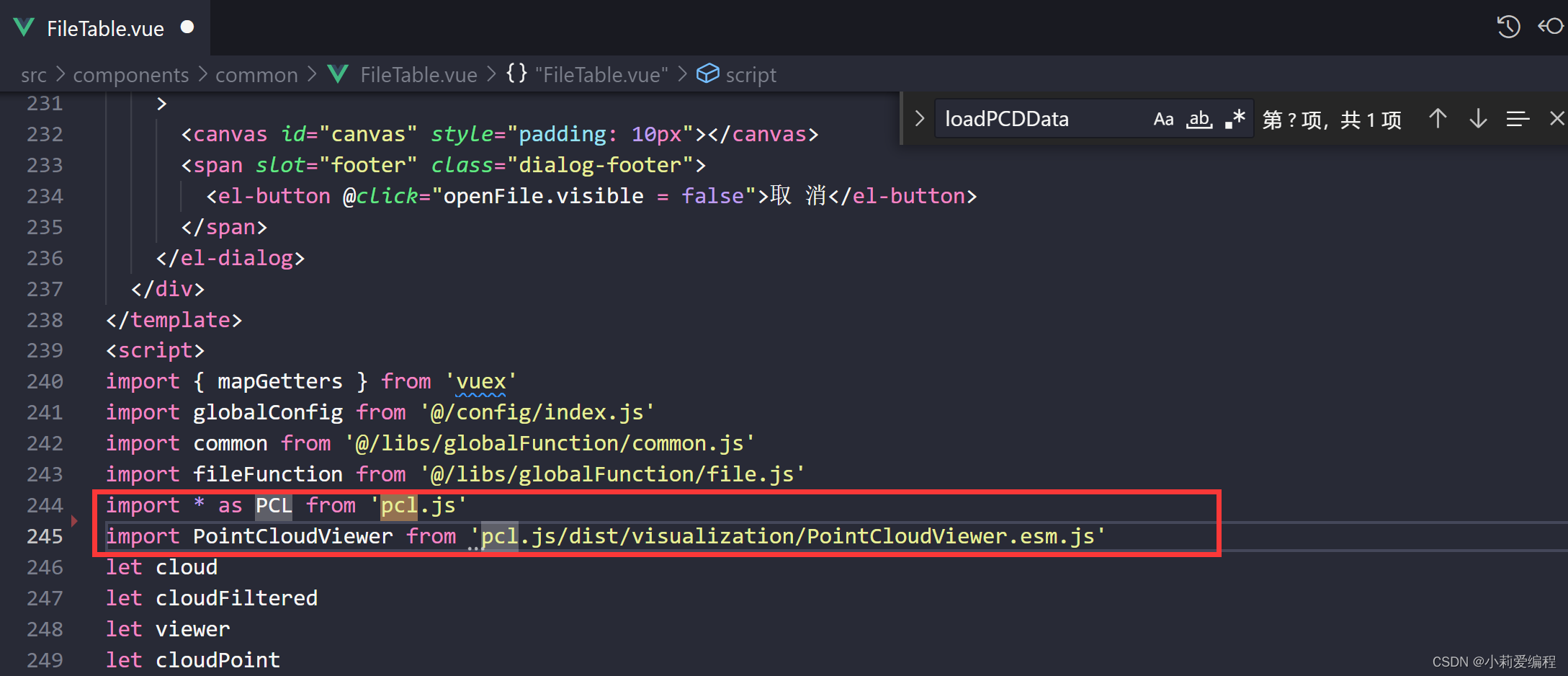This screenshot has width=1568, height=676.
Task: Toggle Match Whole Word option
Action: coord(1199,119)
